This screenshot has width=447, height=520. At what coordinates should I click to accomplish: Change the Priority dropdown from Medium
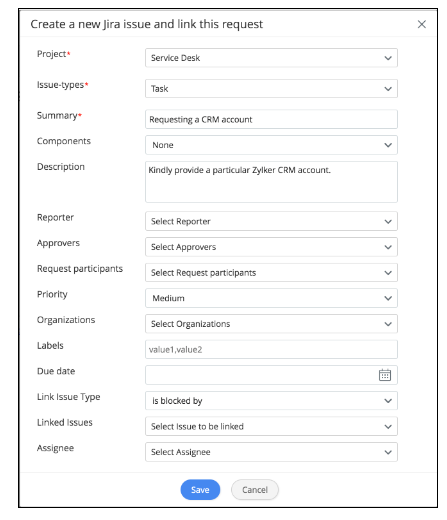click(271, 298)
